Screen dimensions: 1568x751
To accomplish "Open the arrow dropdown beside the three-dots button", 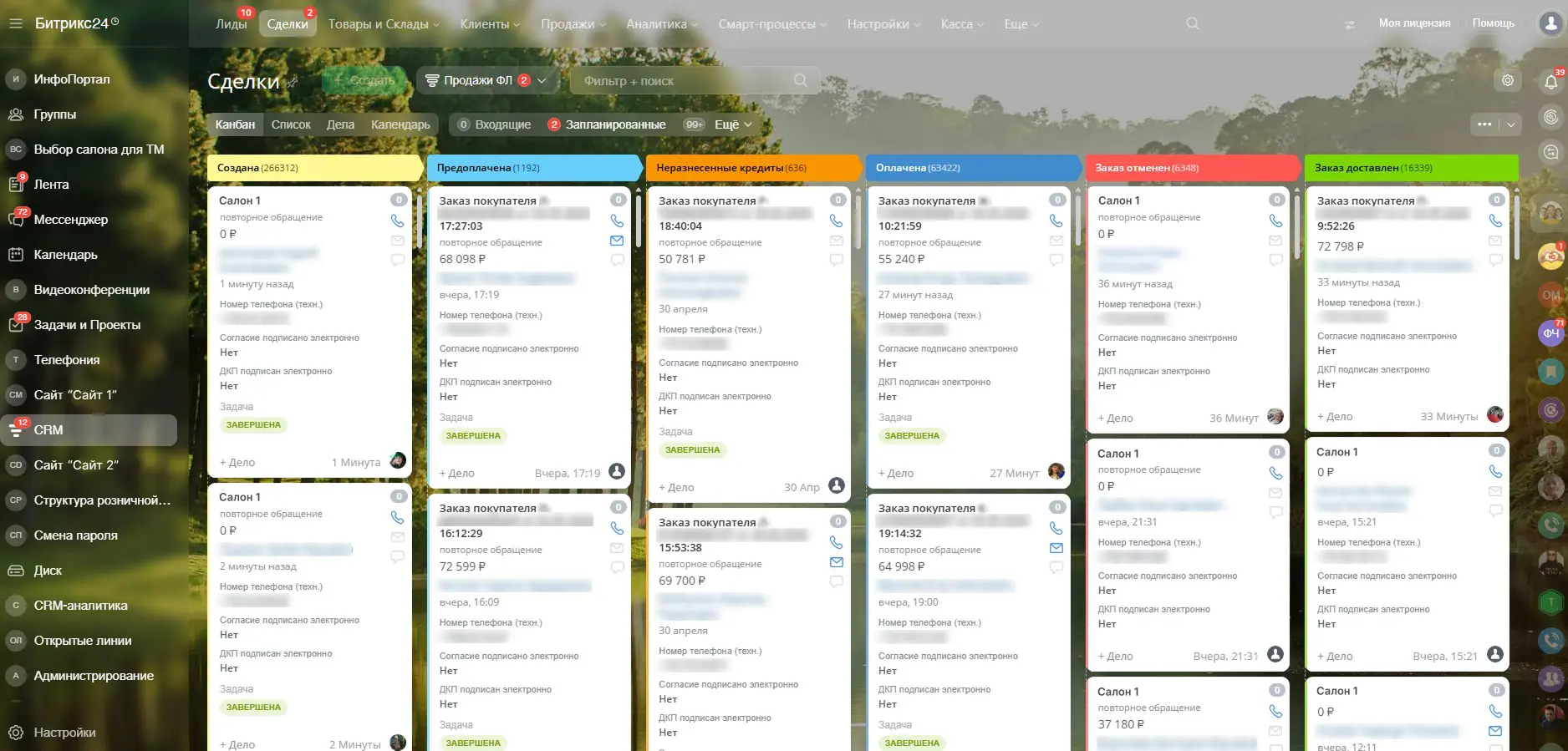I will [1510, 124].
